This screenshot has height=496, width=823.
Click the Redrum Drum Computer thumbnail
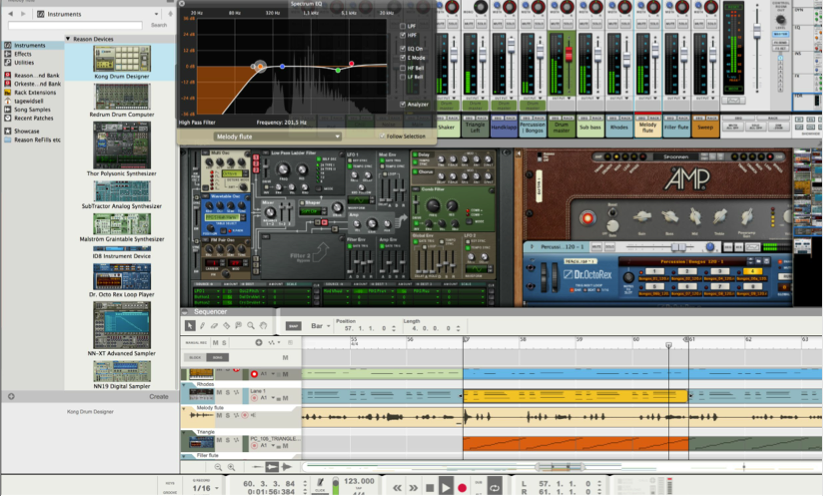[x=122, y=97]
